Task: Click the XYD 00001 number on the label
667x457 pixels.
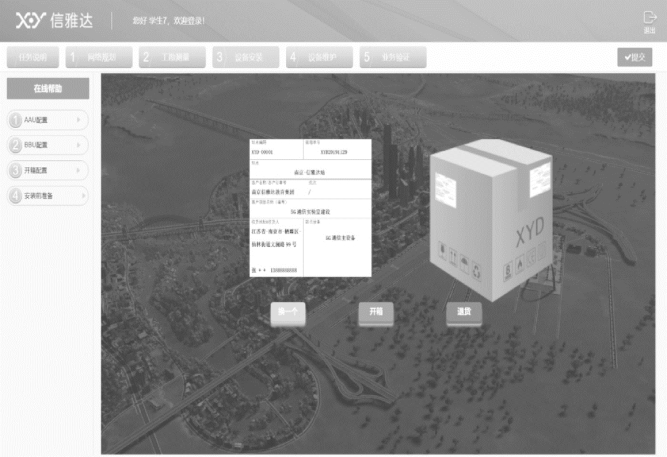Action: [x=262, y=152]
